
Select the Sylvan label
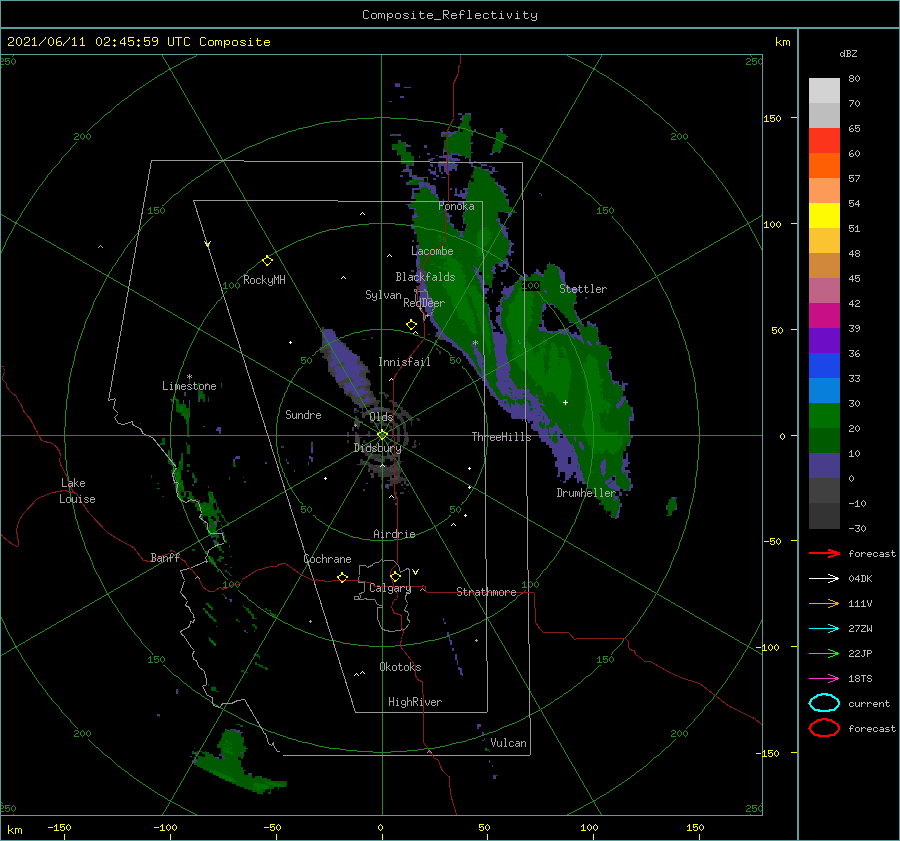pos(383,295)
